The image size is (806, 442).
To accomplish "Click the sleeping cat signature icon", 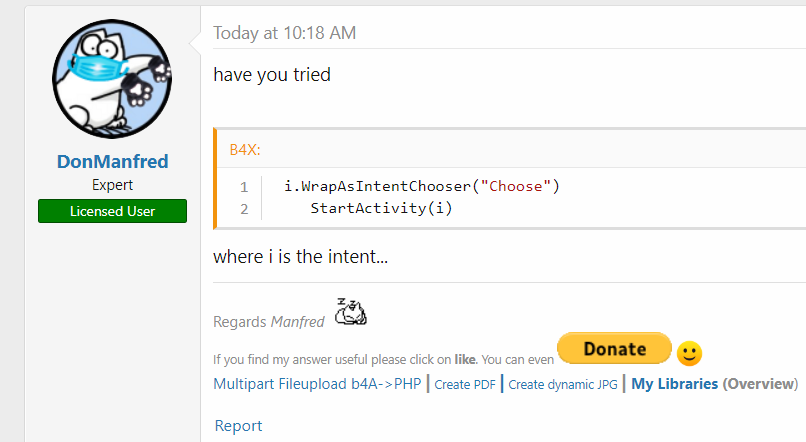I will [x=350, y=313].
